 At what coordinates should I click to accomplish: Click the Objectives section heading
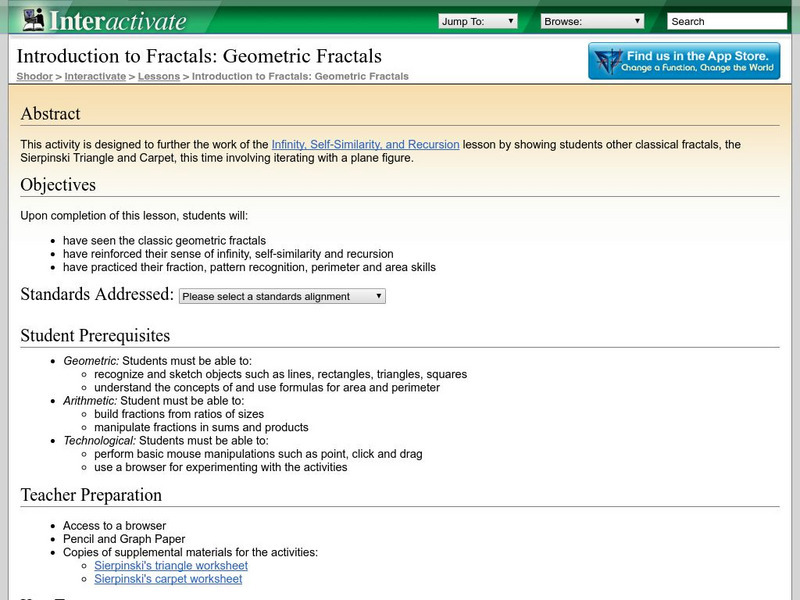58,185
